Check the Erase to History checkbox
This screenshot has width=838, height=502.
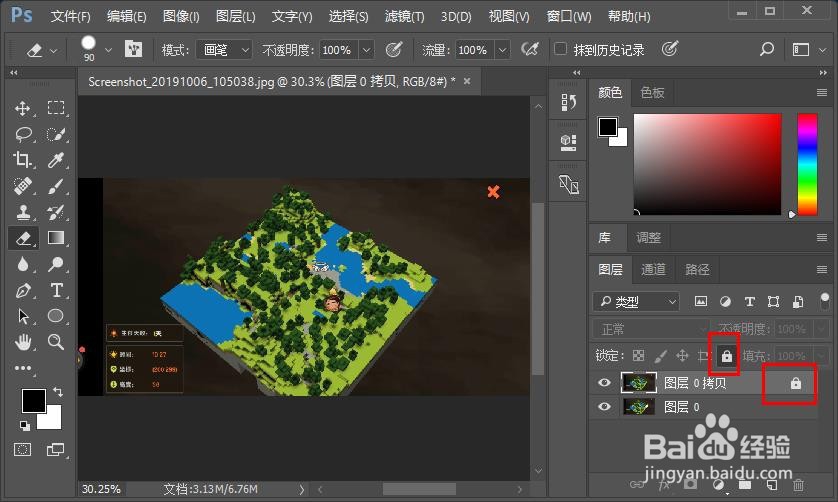pos(560,49)
